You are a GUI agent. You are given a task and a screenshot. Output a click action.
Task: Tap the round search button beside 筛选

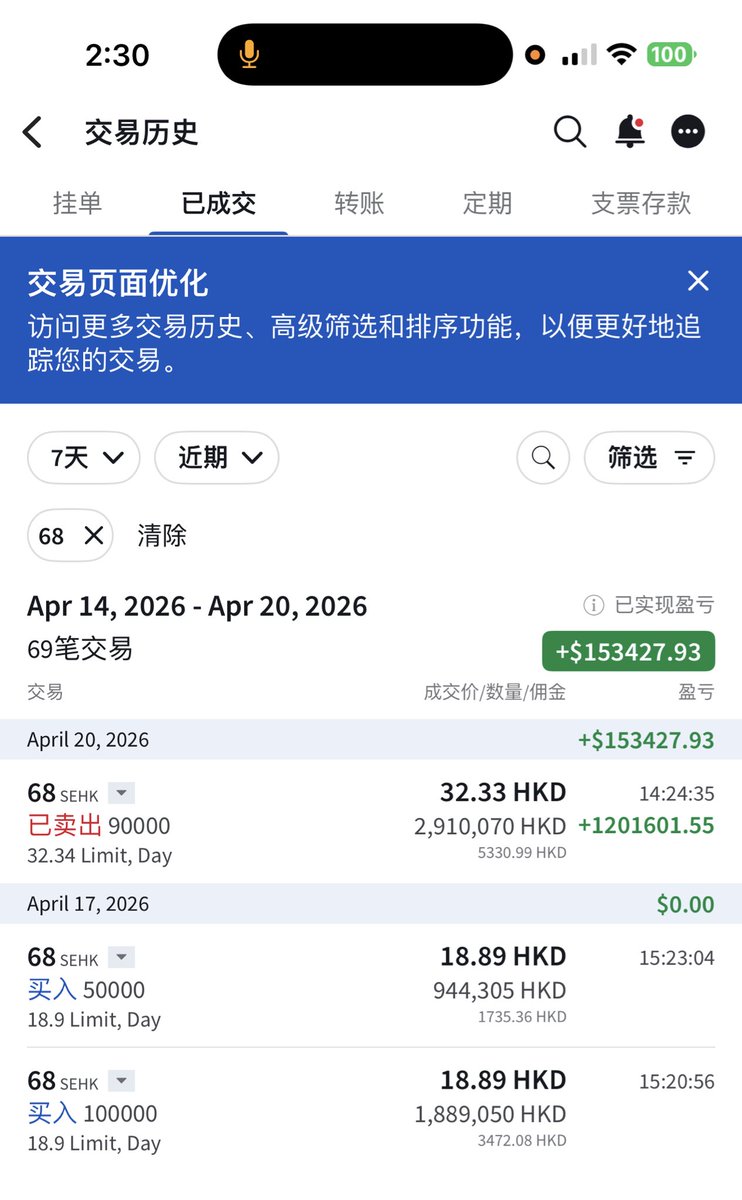tap(543, 458)
